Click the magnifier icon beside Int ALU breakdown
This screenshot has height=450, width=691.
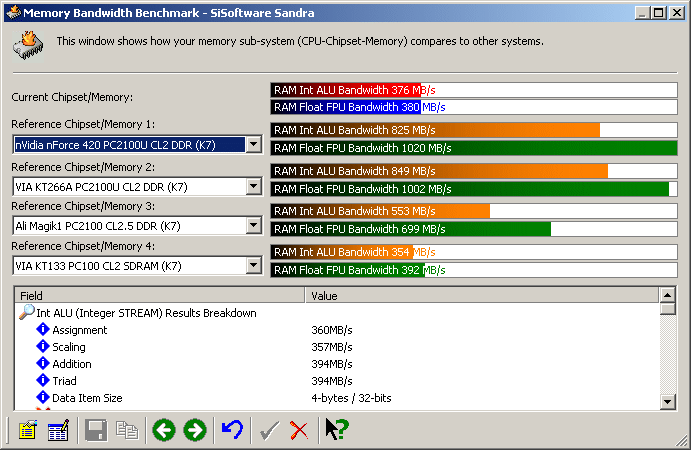coord(27,312)
